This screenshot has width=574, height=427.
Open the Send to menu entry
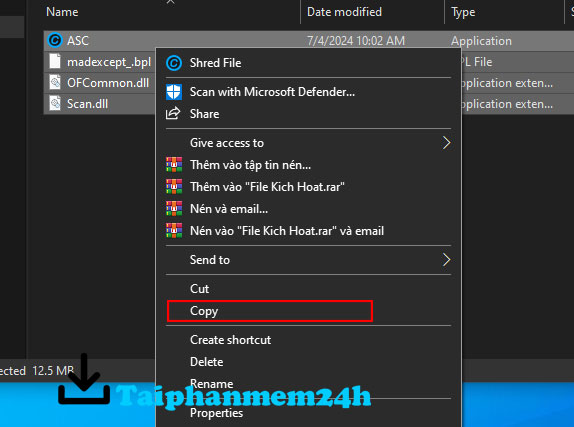(210, 260)
